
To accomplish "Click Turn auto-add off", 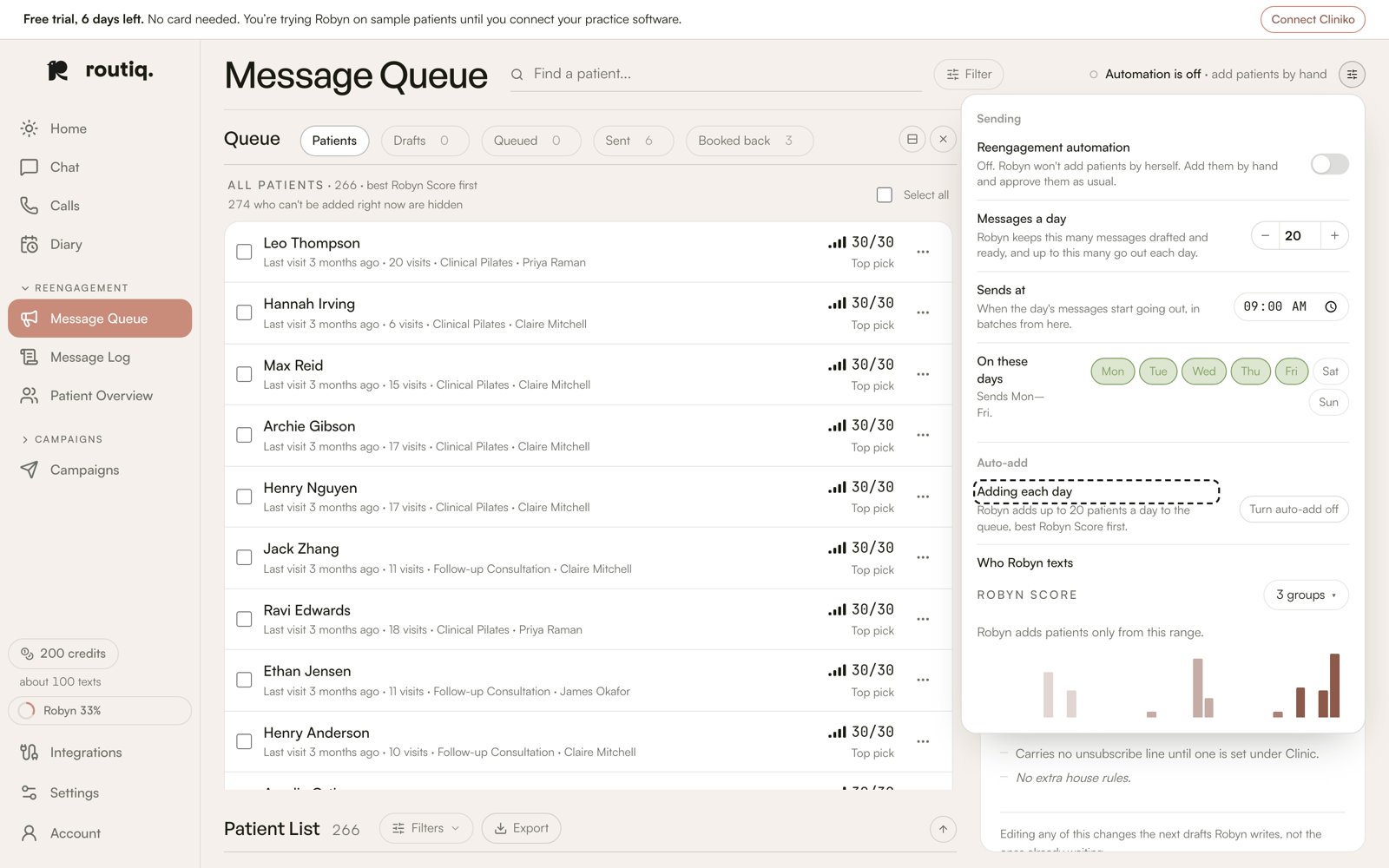I will 1294,510.
